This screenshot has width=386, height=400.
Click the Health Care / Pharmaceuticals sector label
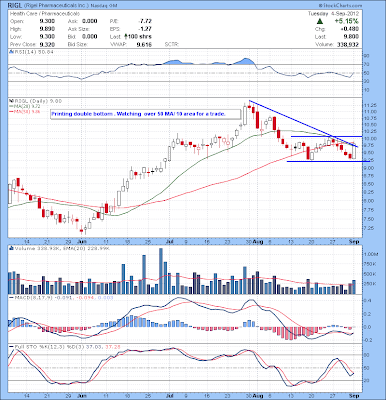45,13
